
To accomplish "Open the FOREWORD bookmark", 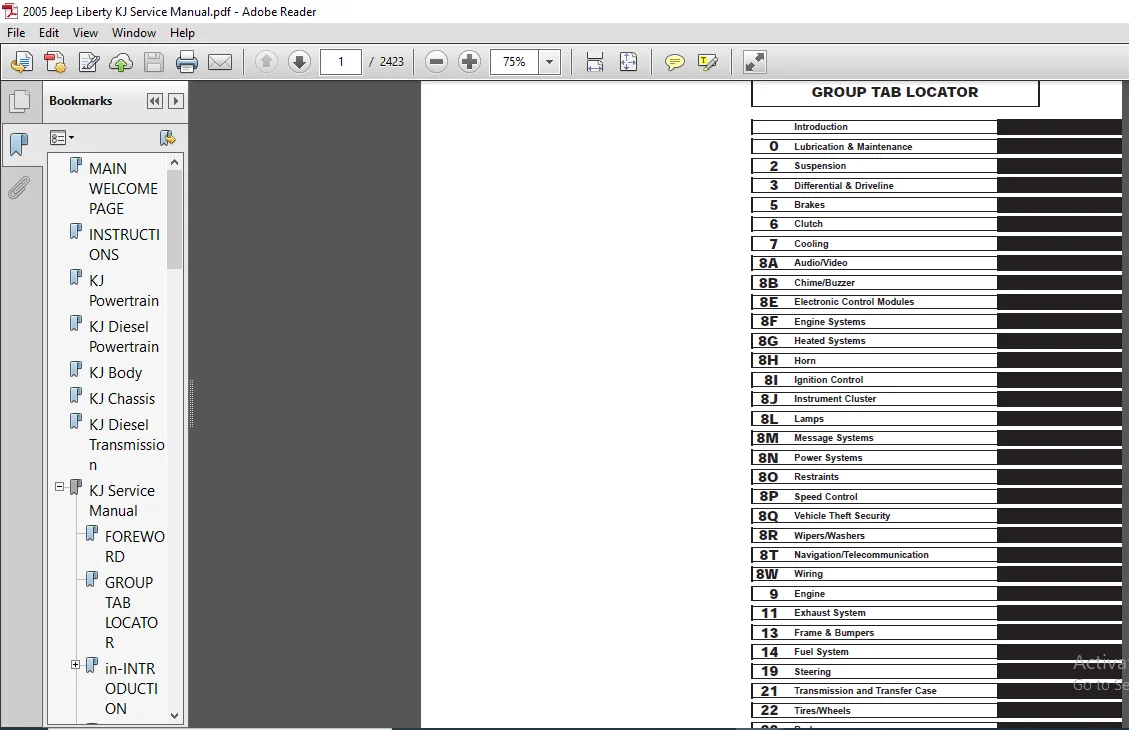I will tap(135, 546).
